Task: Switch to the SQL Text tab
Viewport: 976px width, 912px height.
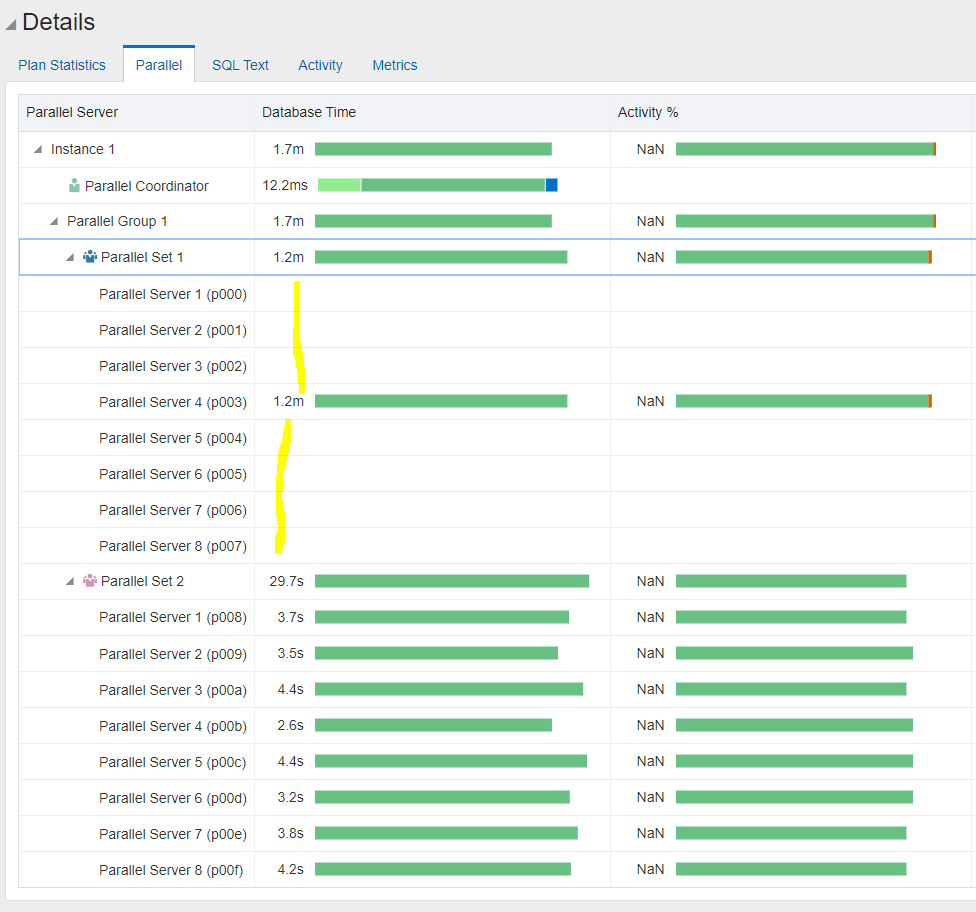Action: pyautogui.click(x=240, y=65)
